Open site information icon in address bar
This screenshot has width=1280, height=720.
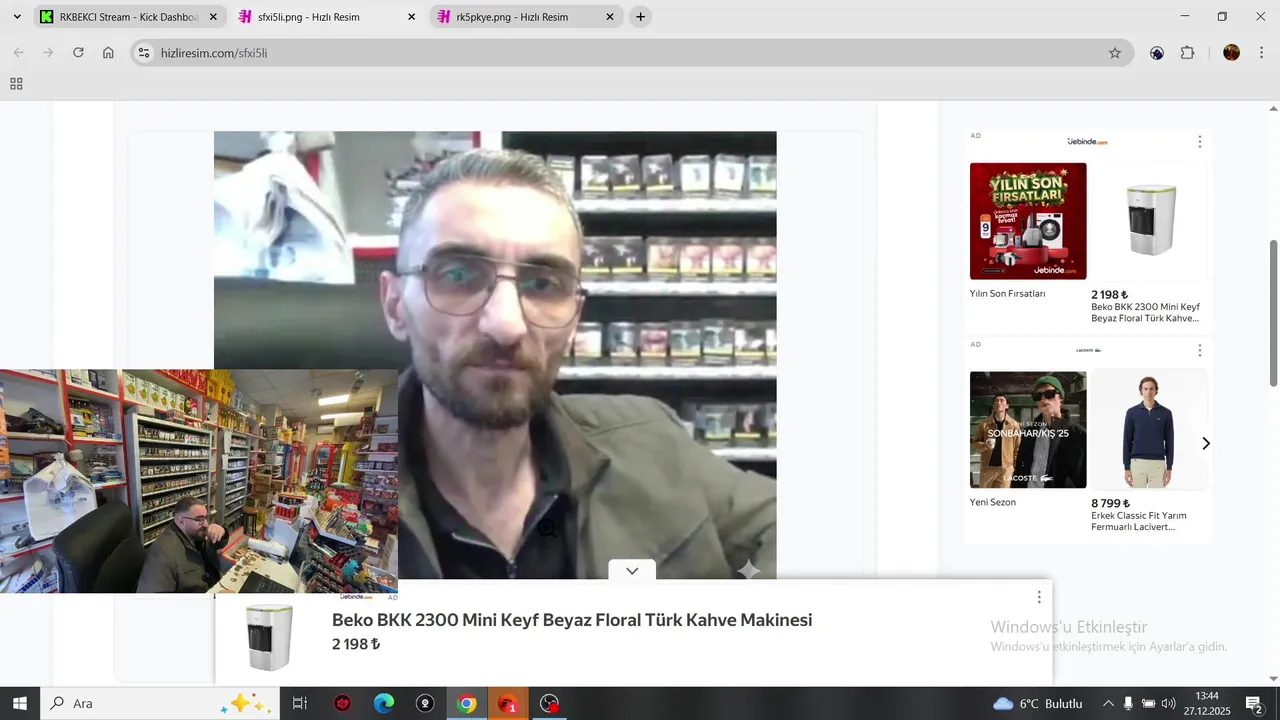coord(144,53)
